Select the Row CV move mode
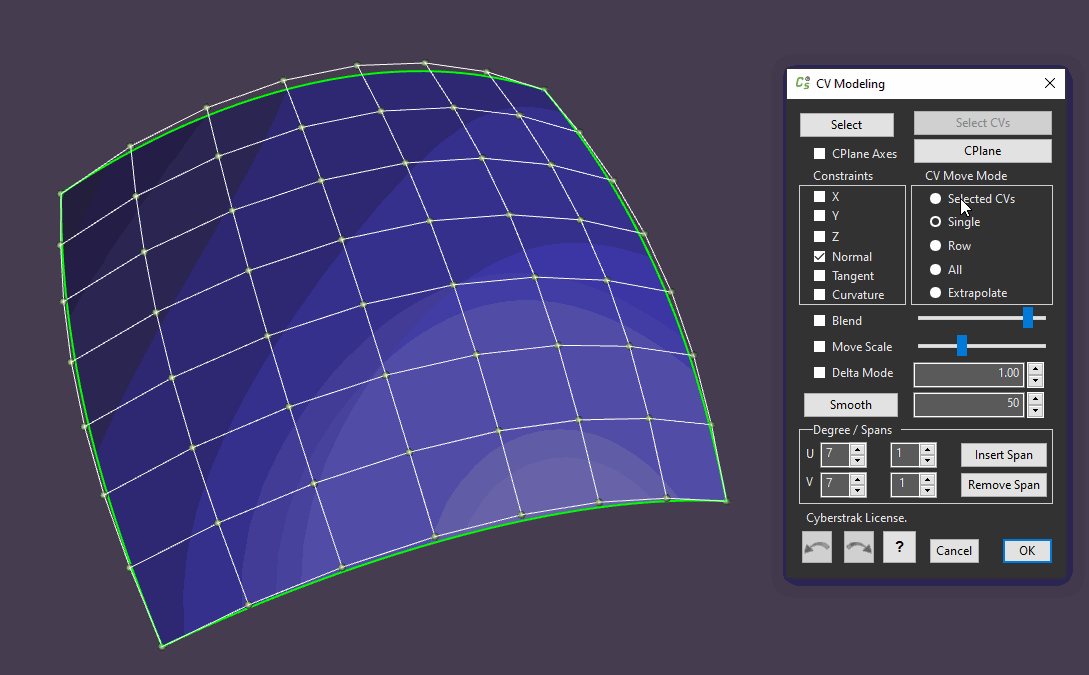The width and height of the screenshot is (1089, 675). 936,246
